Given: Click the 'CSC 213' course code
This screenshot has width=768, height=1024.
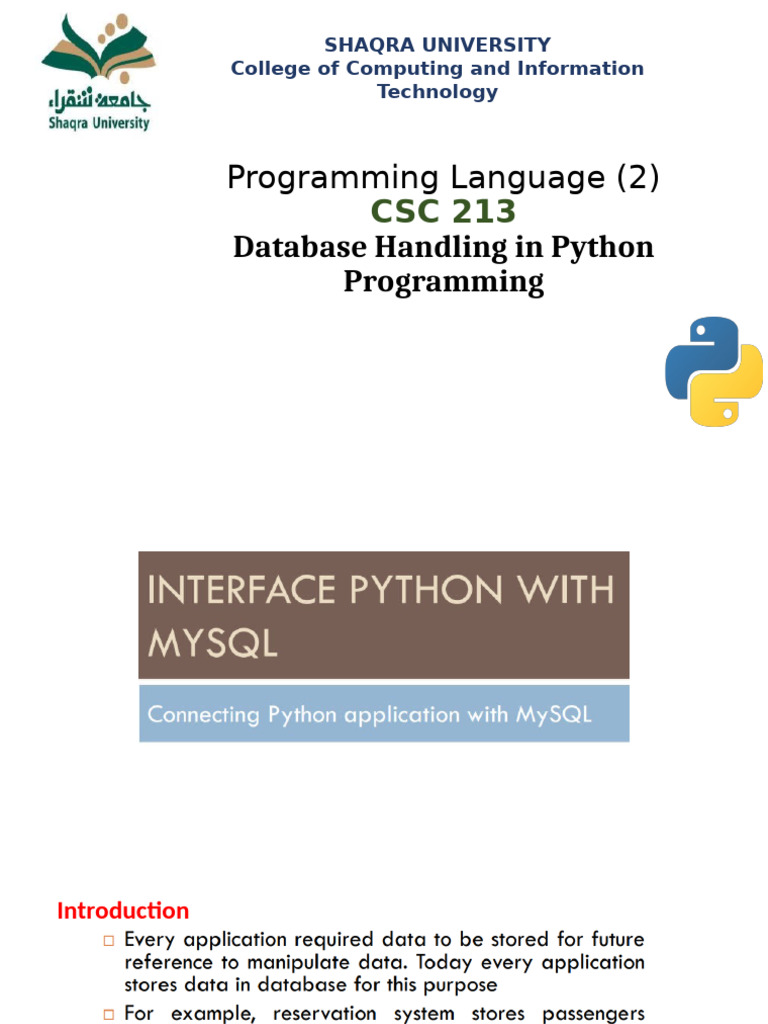Looking at the screenshot, I should click(x=443, y=212).
